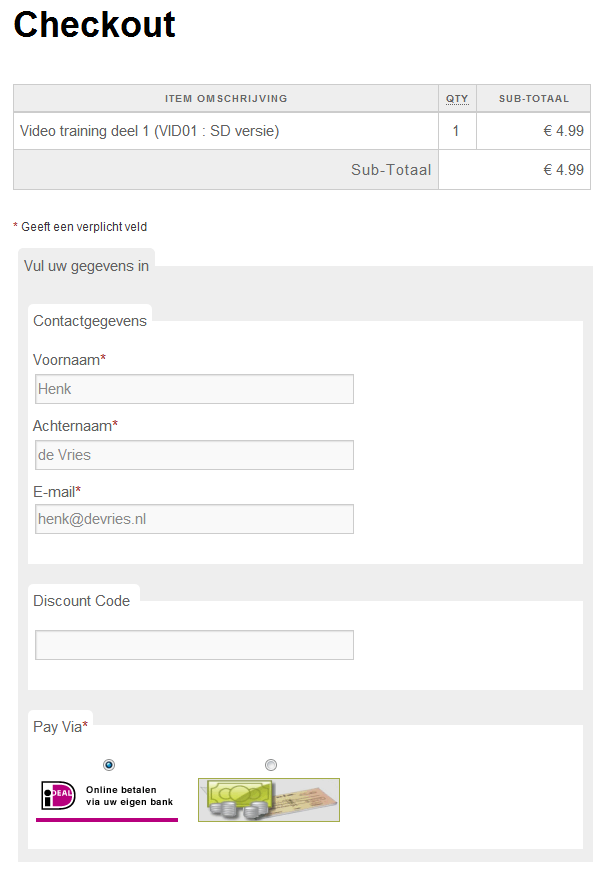Focus the Achternaam input field
Viewport: 608px width, 870px height.
coord(194,455)
